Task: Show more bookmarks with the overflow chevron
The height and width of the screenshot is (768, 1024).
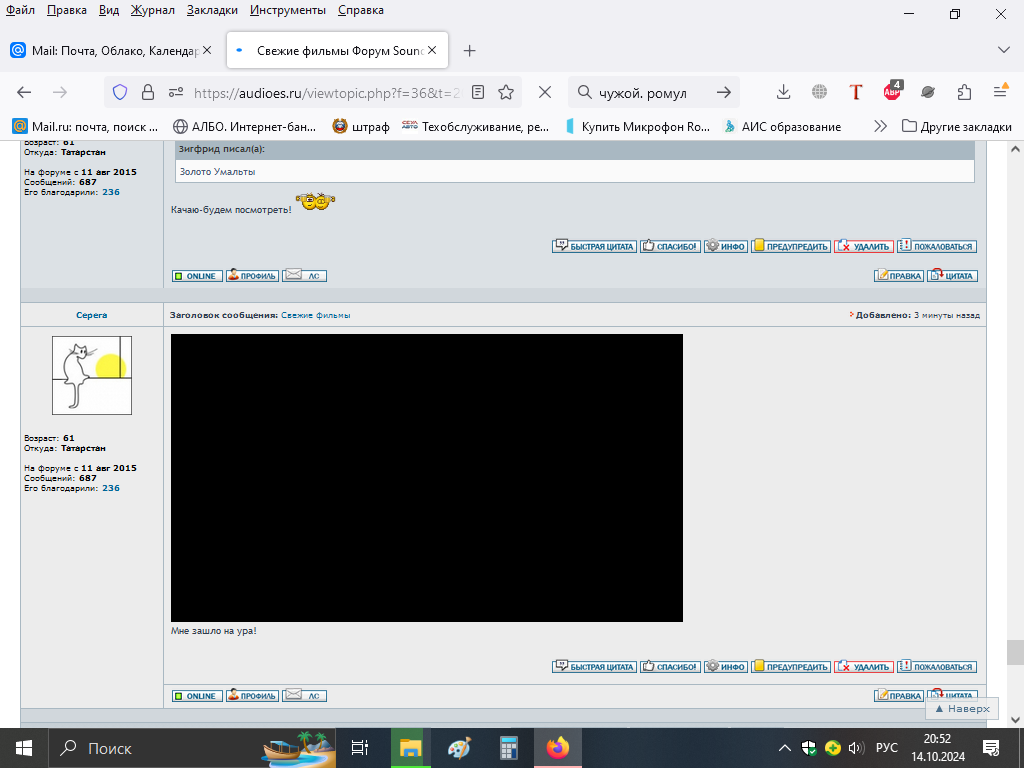Action: (880, 127)
